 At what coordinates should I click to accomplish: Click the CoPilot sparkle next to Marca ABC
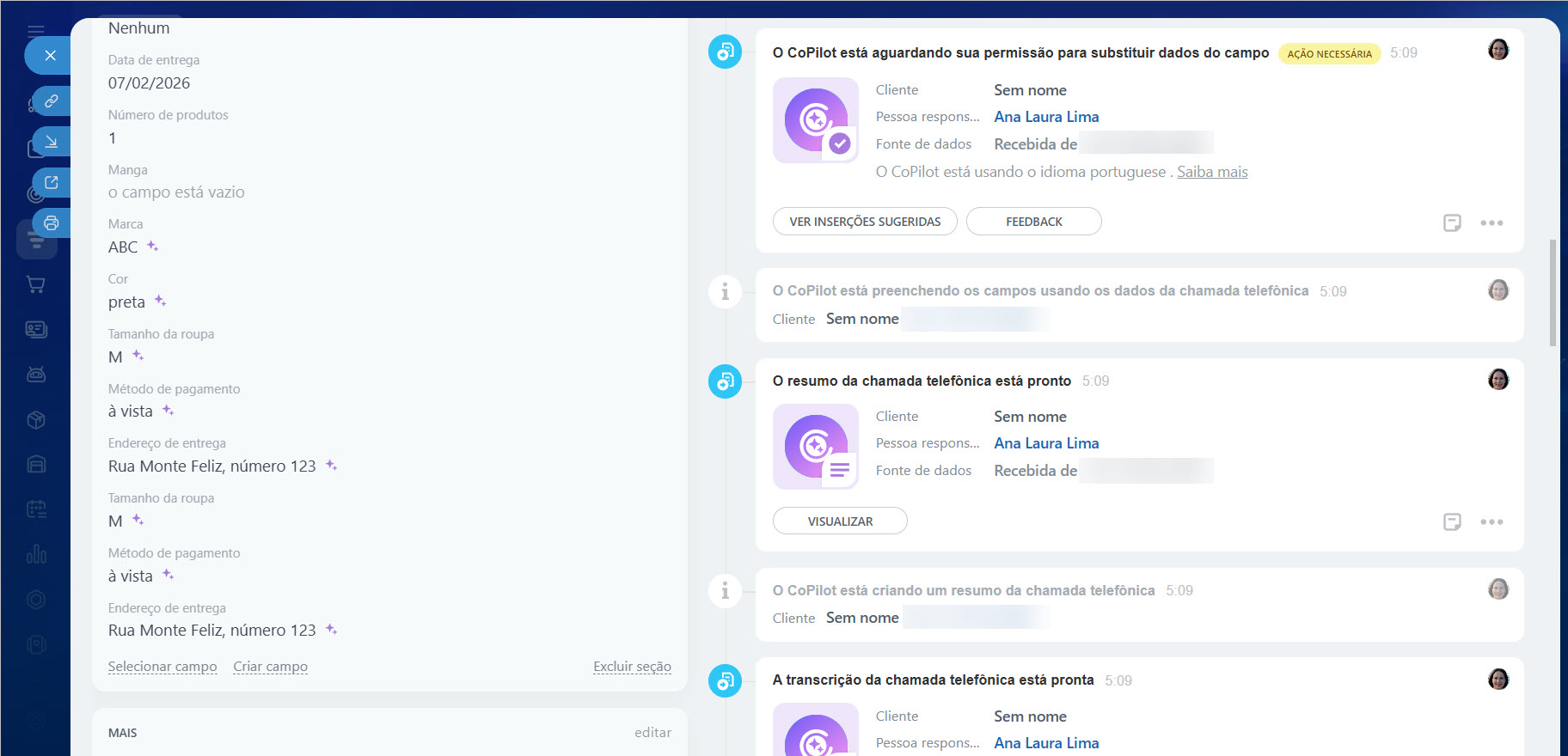153,247
